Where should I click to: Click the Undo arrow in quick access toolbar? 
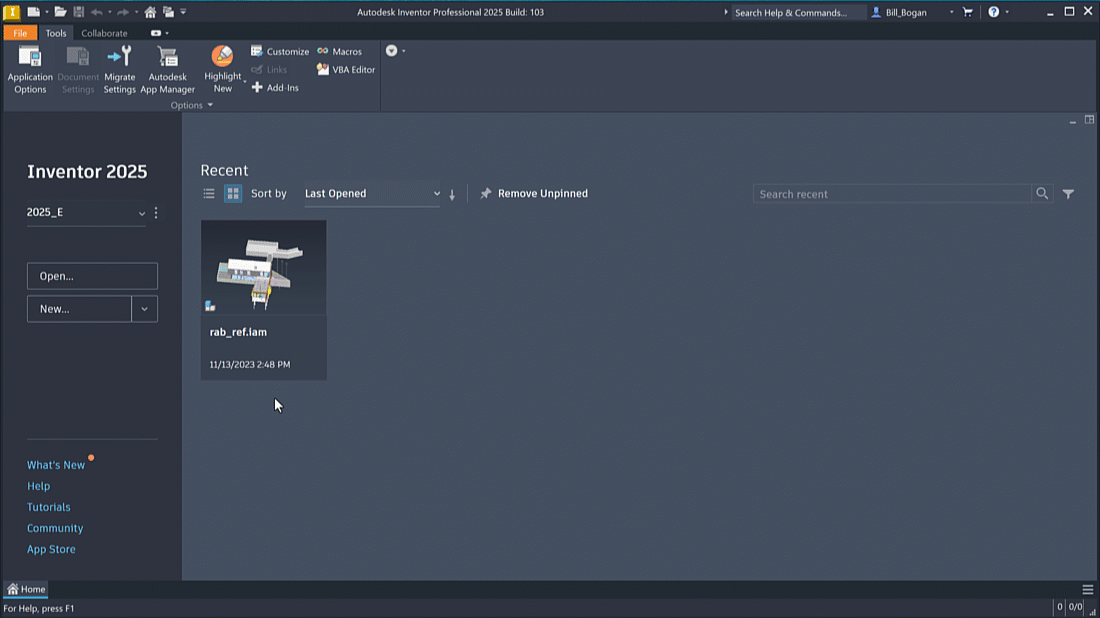[97, 12]
